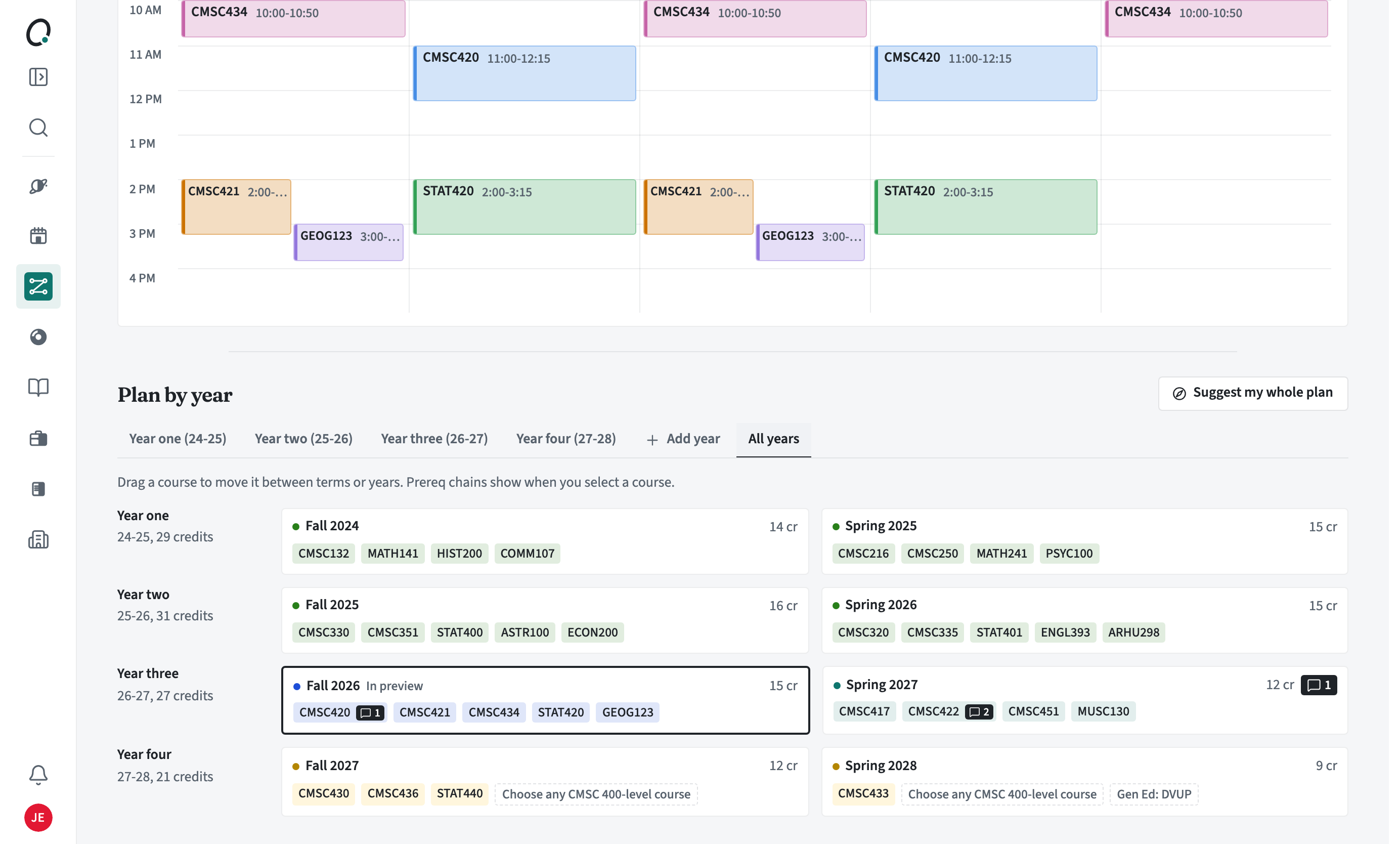The height and width of the screenshot is (844, 1400).
Task: Select the CMSC436 course chip
Action: tap(392, 794)
